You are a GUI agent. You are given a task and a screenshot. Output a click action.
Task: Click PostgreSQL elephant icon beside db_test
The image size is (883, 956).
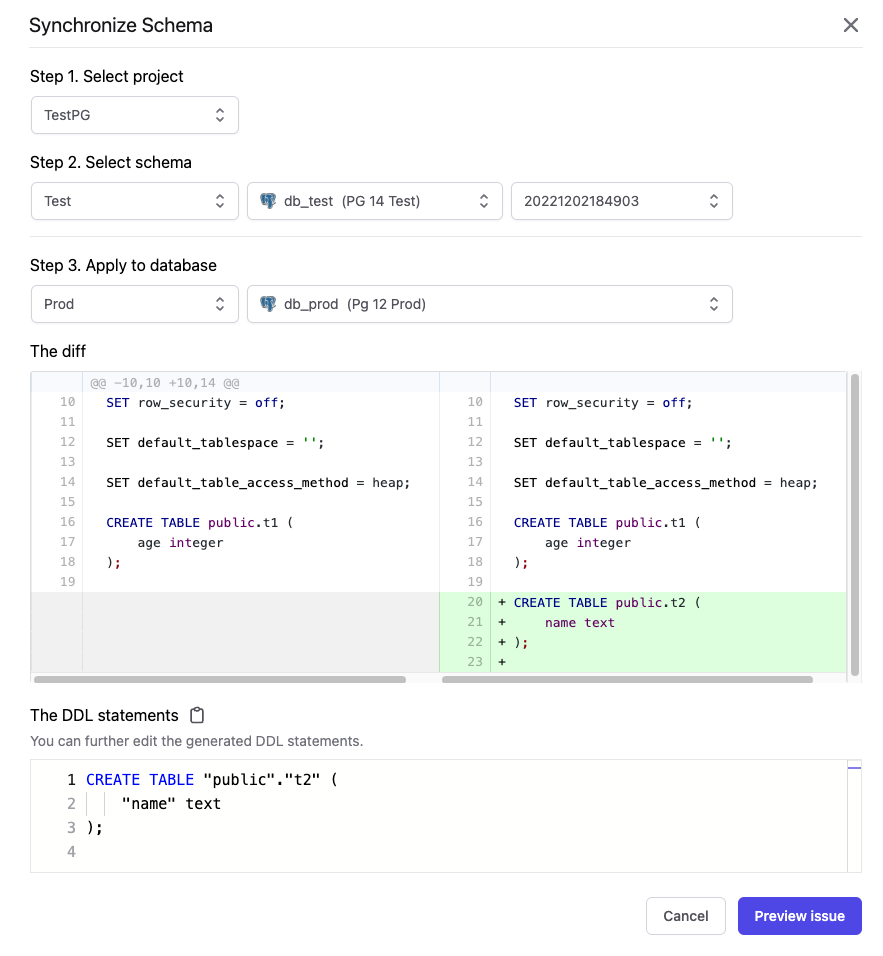268,201
